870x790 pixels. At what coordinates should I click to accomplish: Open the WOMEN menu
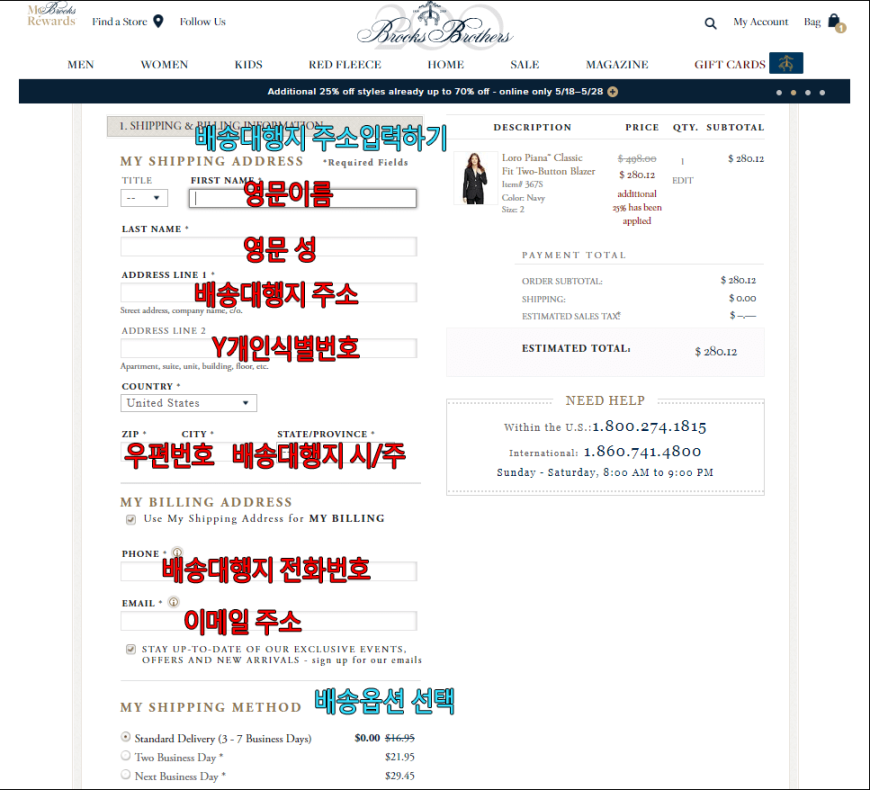tap(164, 65)
